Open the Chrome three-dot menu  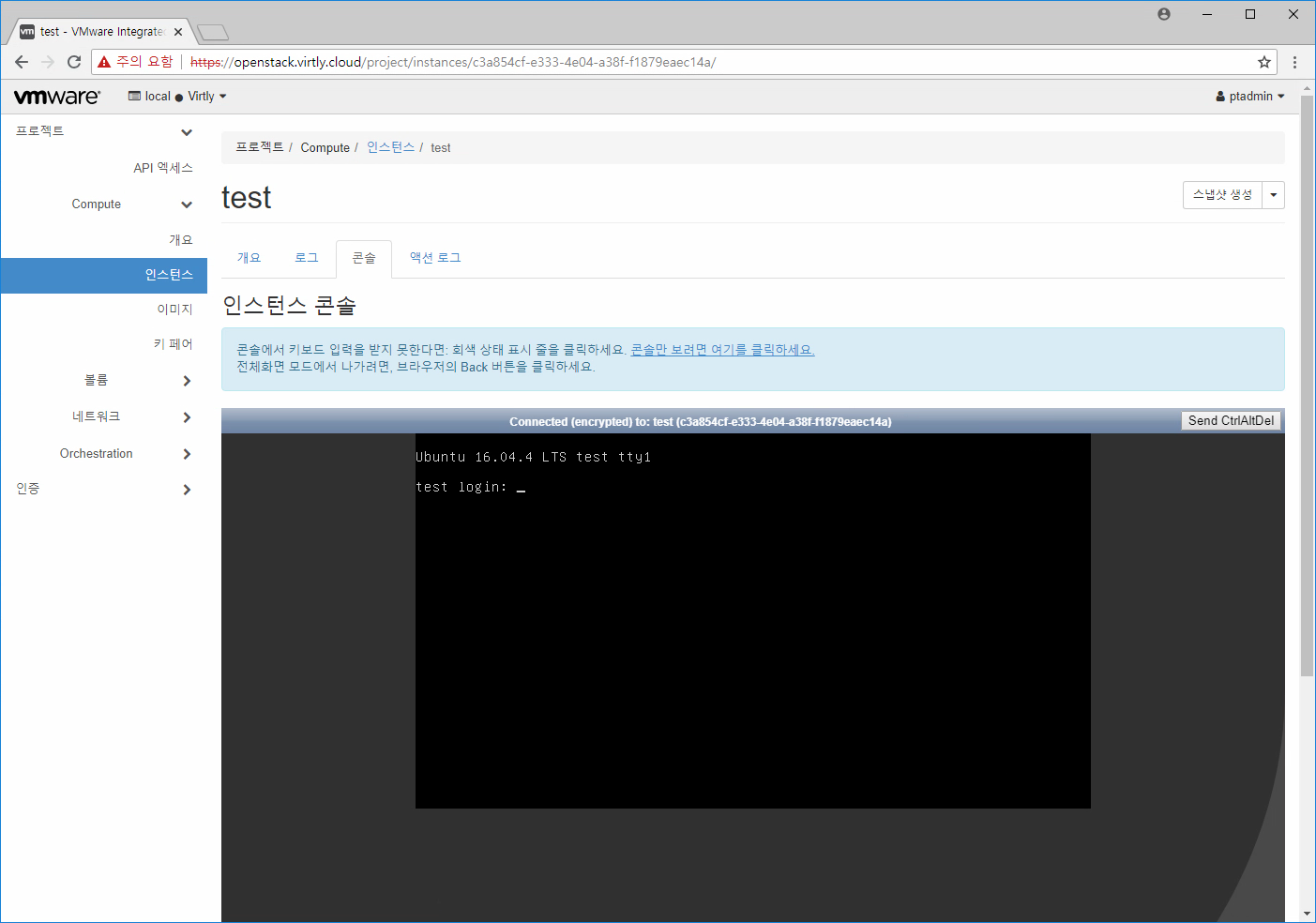(x=1294, y=62)
